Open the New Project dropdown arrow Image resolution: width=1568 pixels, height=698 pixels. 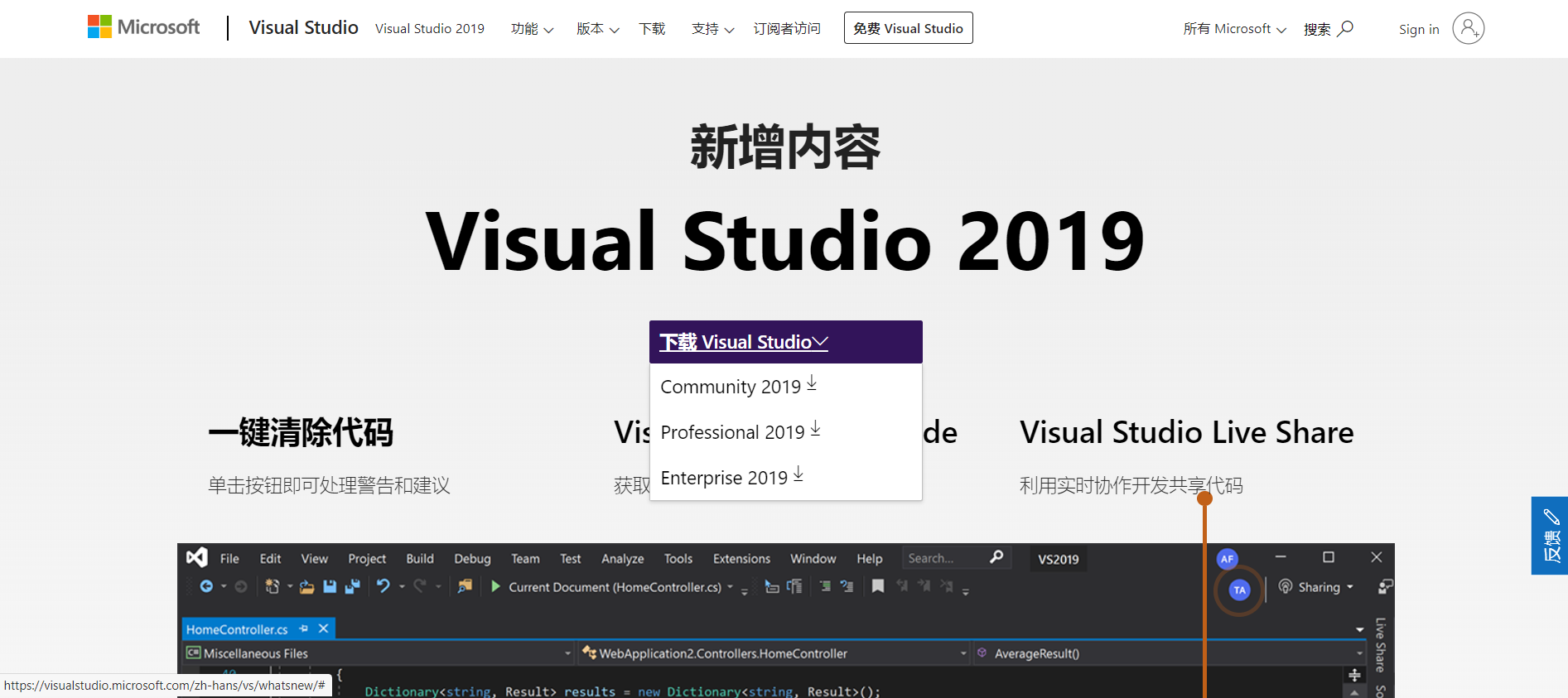click(290, 587)
